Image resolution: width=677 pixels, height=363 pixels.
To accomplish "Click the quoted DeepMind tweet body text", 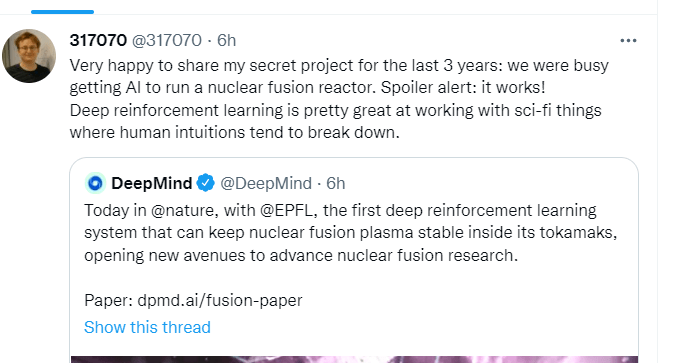I will pos(351,233).
